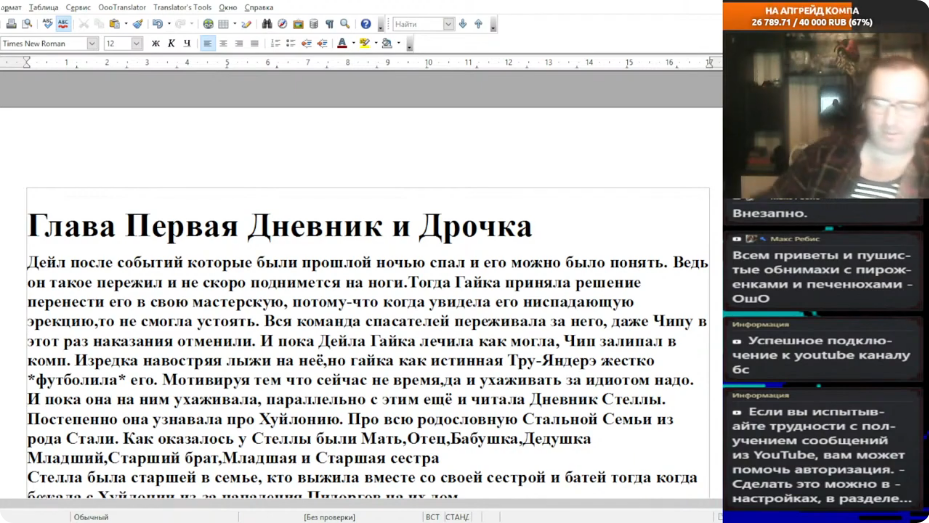
Task: Click the ВСТ insert mode indicator
Action: coord(432,517)
